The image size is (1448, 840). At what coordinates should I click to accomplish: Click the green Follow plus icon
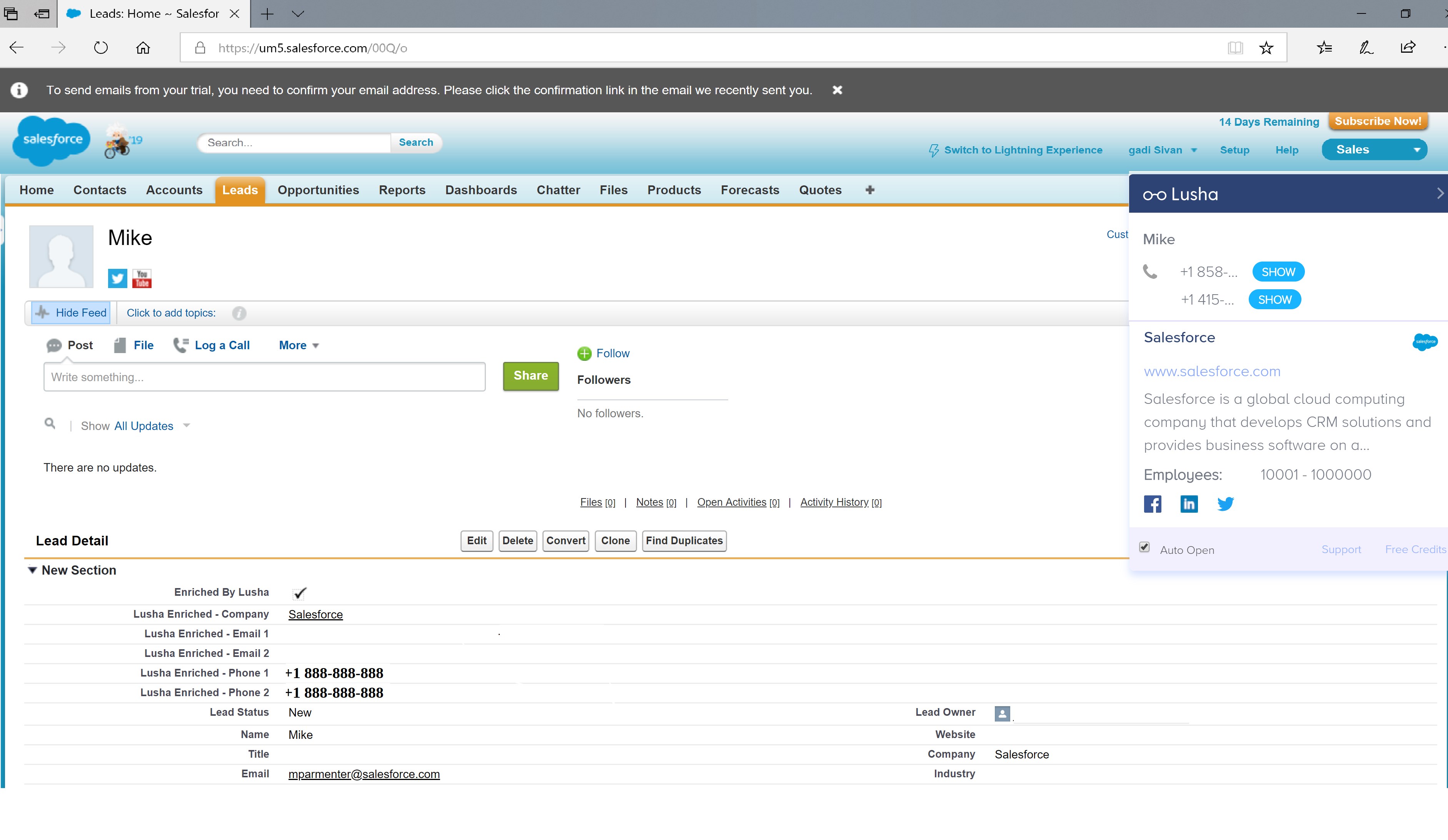(584, 353)
